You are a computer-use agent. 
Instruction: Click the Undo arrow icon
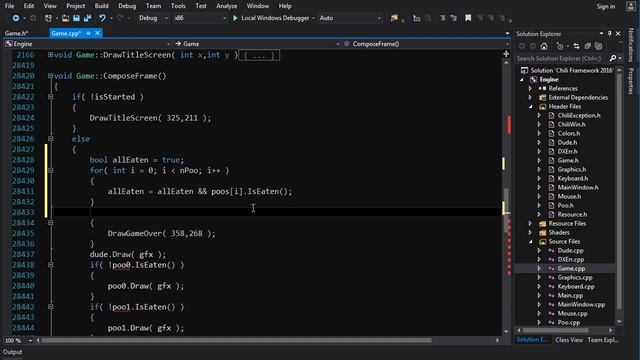(x=102, y=18)
